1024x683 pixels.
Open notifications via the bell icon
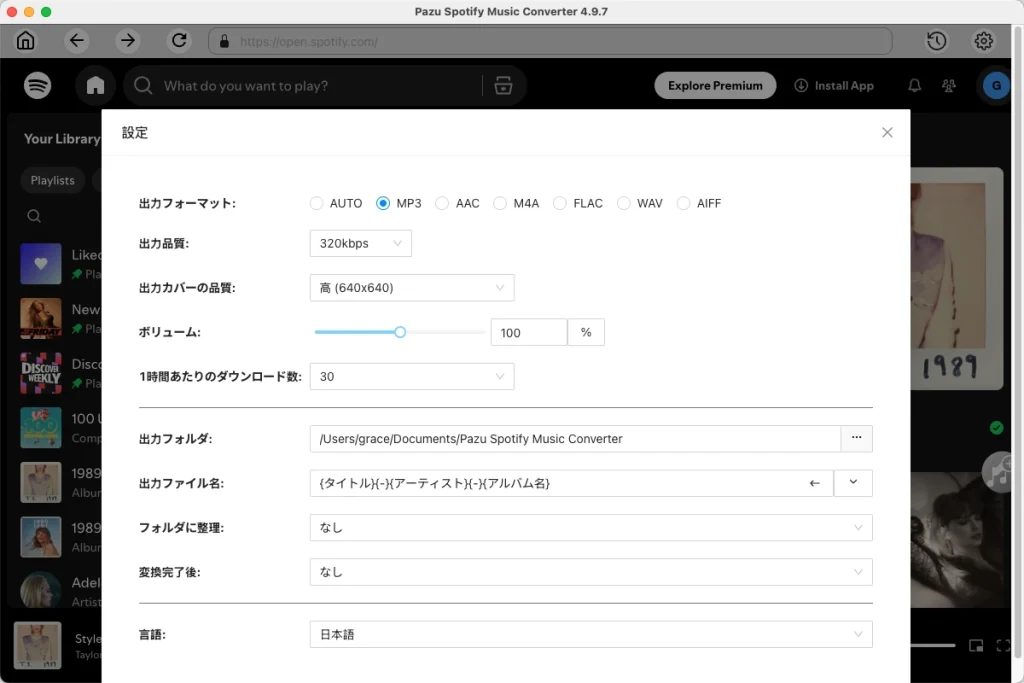914,86
